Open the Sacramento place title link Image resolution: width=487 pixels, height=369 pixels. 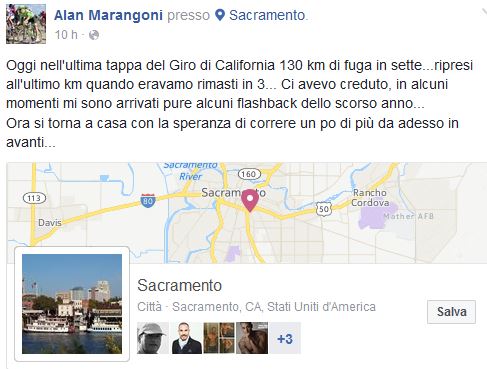(179, 286)
